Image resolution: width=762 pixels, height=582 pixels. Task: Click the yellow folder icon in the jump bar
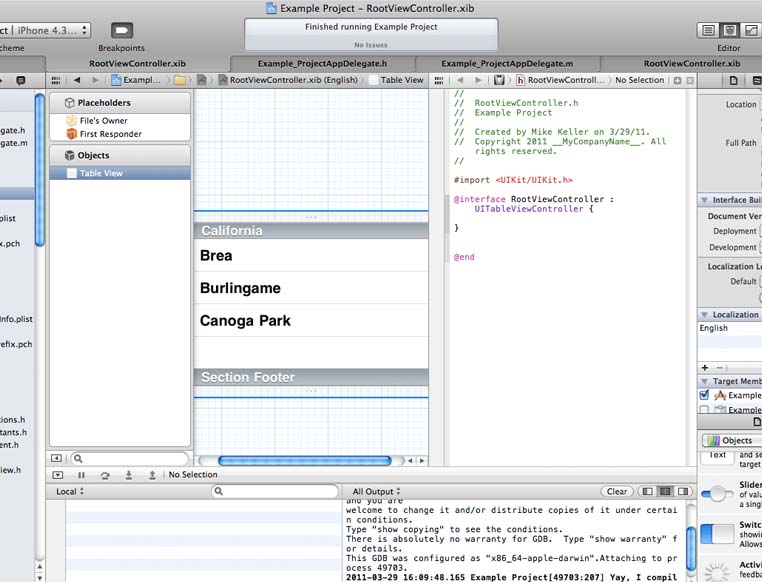[x=180, y=80]
